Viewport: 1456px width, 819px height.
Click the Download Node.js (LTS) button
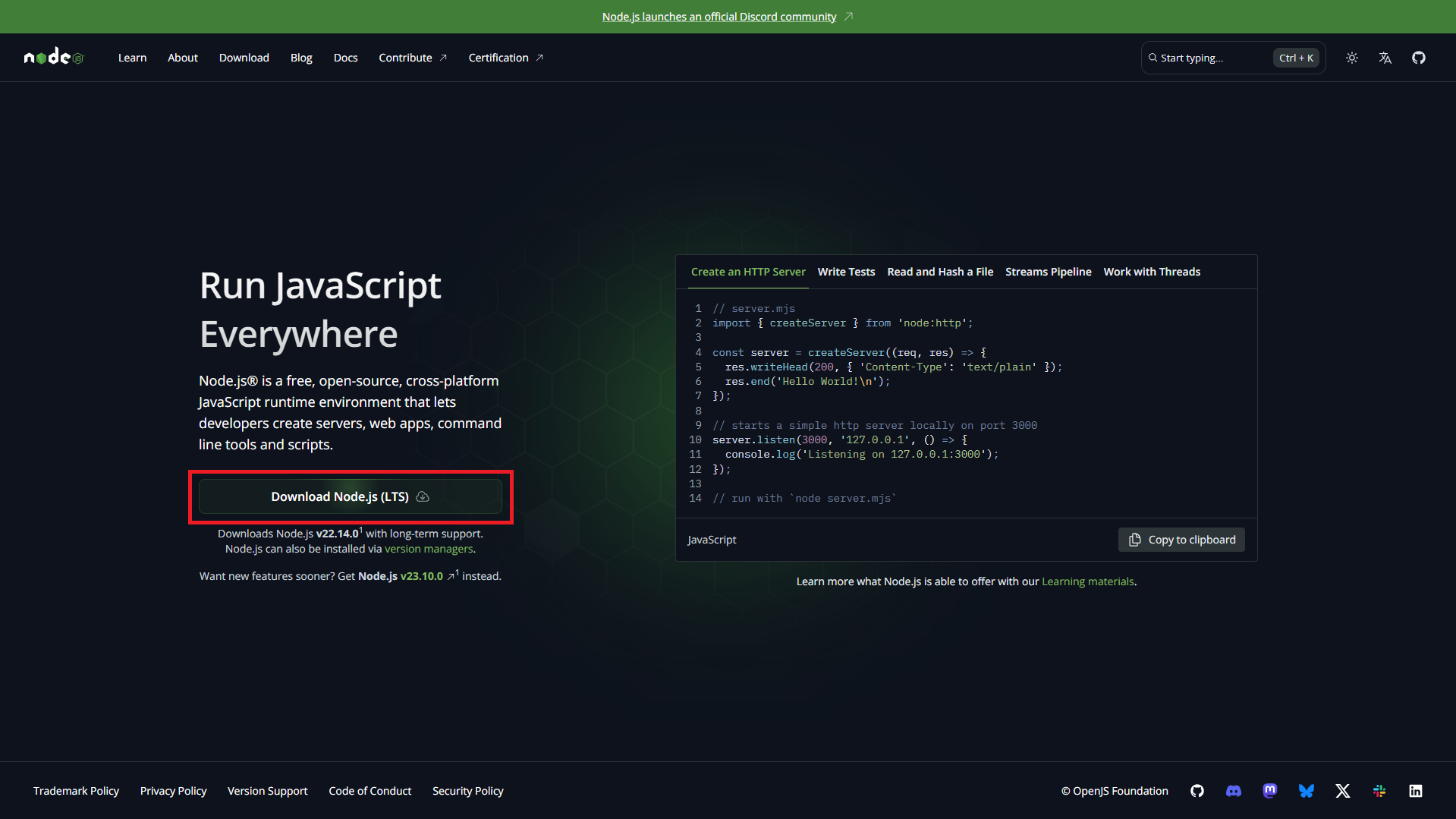(x=351, y=496)
